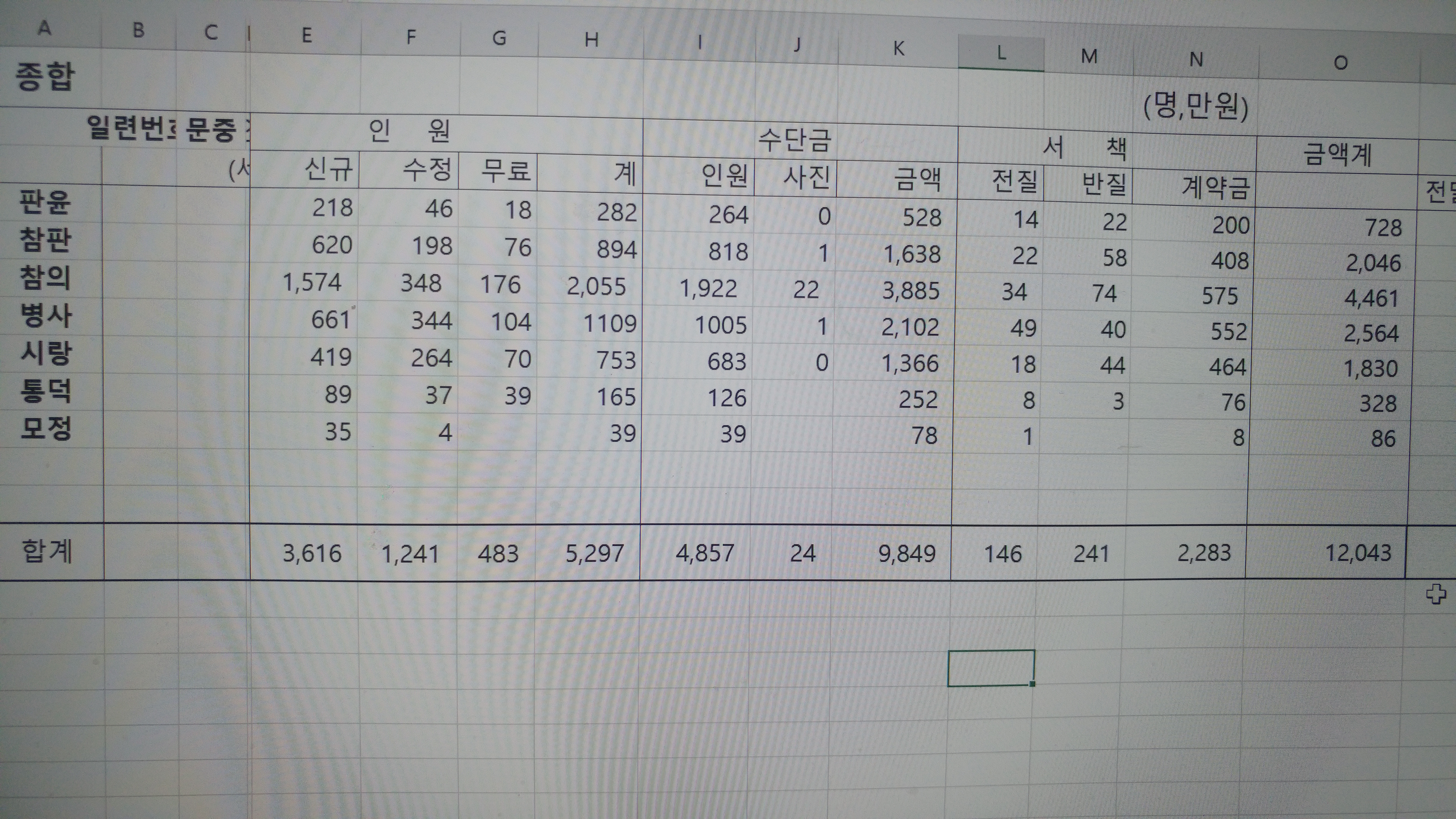This screenshot has width=1456, height=819.
Task: Click cell with value 894
Action: [617, 249]
